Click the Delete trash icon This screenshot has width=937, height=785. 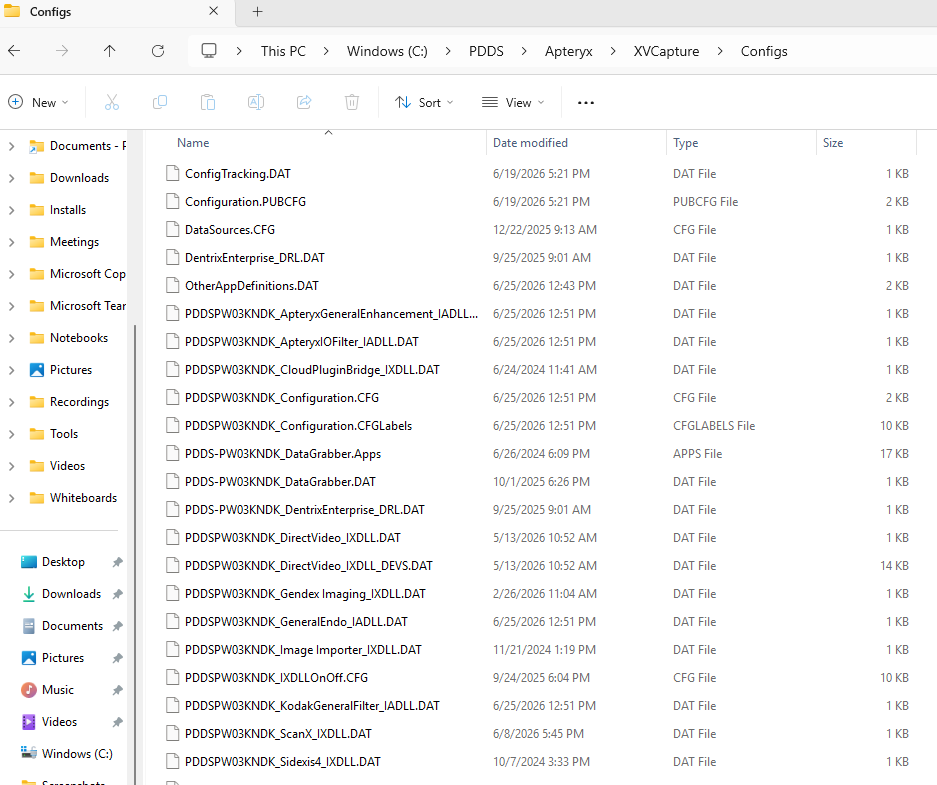tap(352, 102)
